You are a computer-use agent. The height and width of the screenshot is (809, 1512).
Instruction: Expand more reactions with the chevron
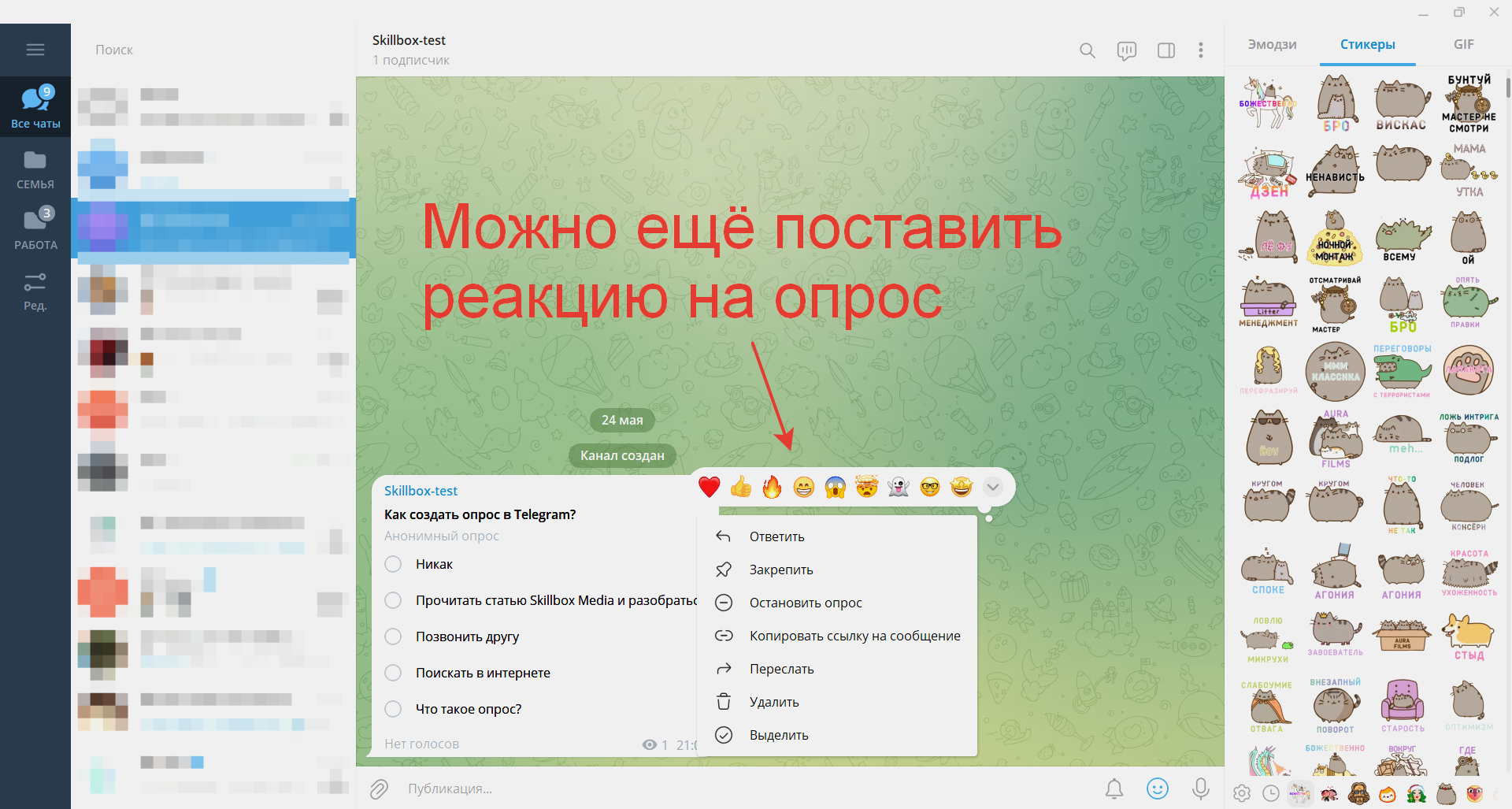click(x=993, y=487)
